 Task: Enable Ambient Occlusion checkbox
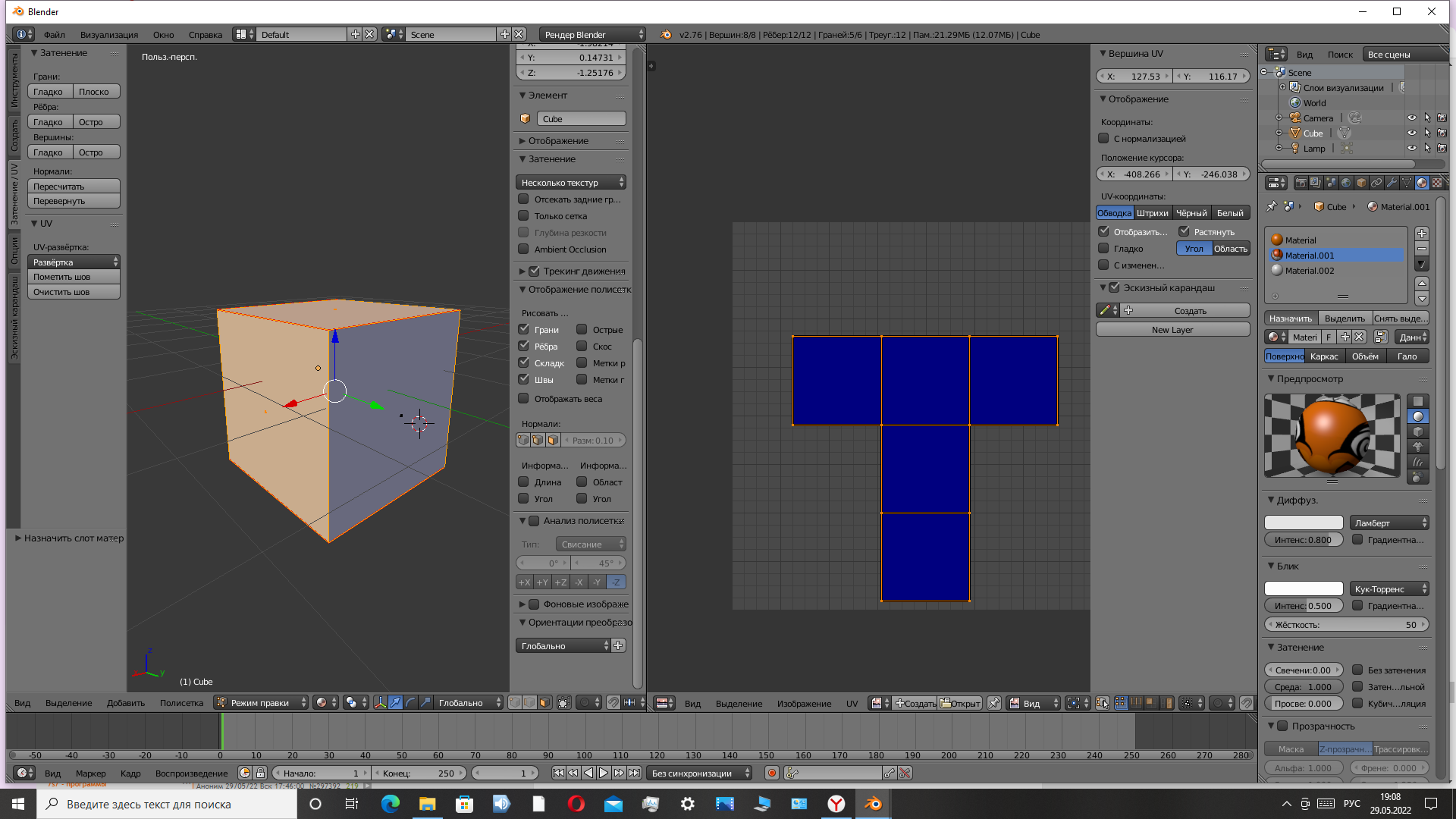pyautogui.click(x=523, y=249)
